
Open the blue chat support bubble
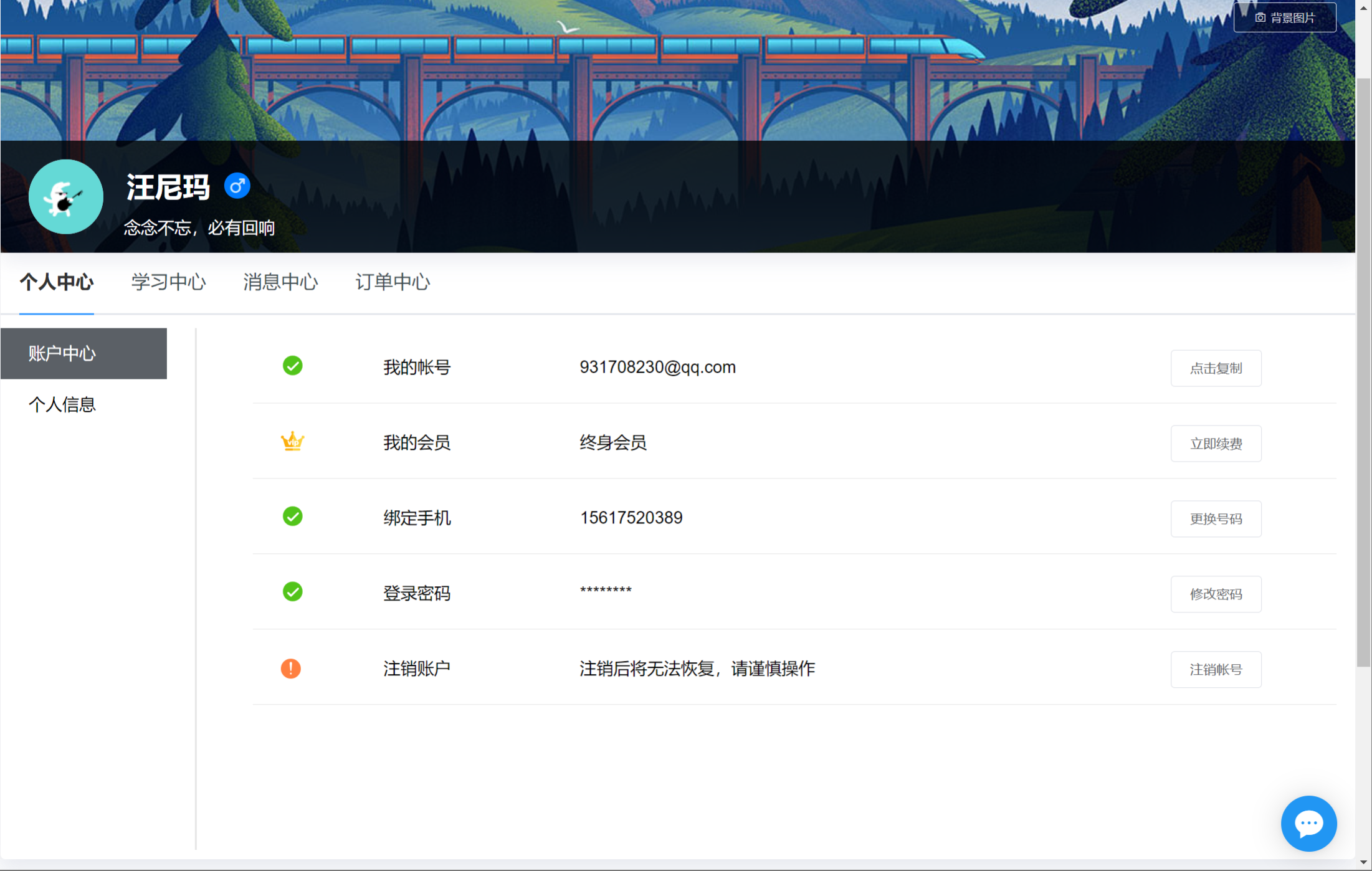pyautogui.click(x=1308, y=823)
